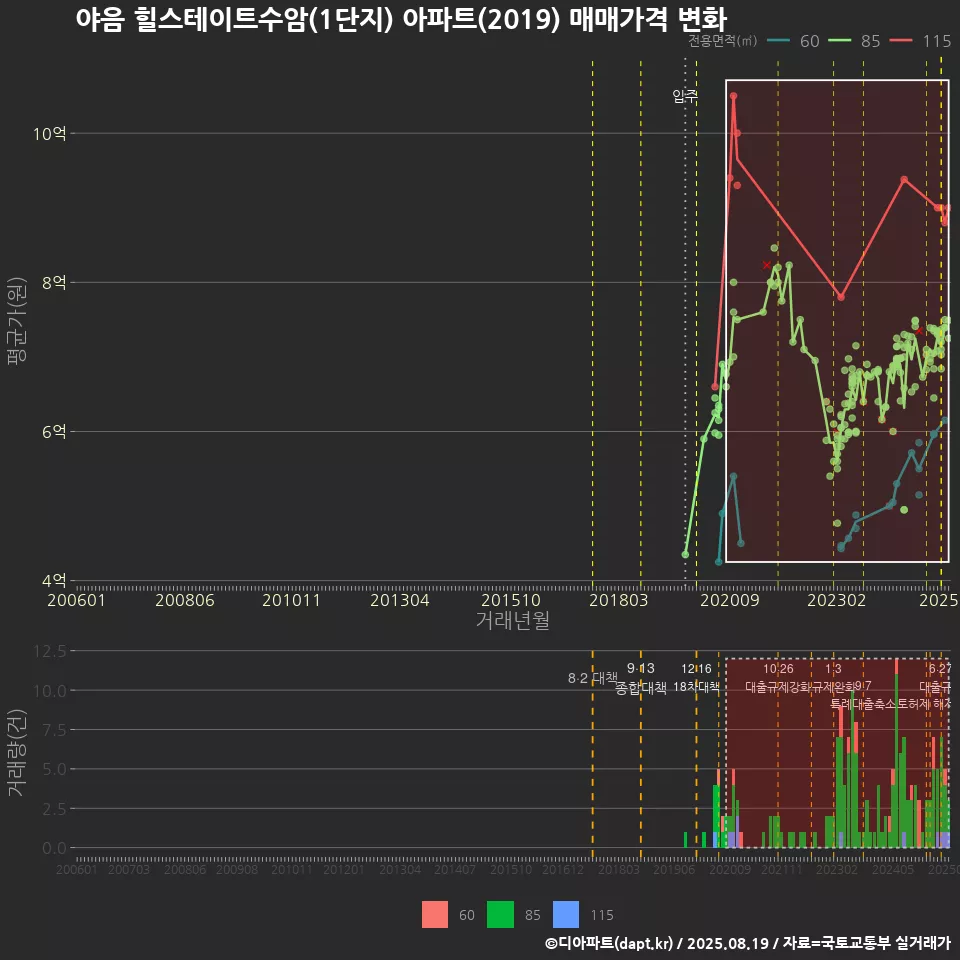Click the '10·26 대출규제강화' policy annotation
Viewport: 960px width, 960px height.
point(778,678)
